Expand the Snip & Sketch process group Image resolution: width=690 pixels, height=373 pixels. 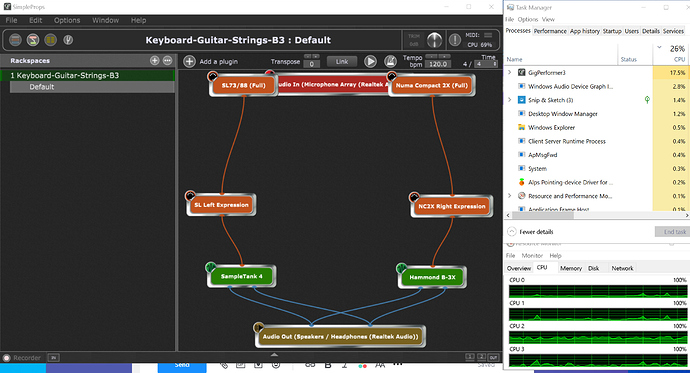click(x=510, y=100)
